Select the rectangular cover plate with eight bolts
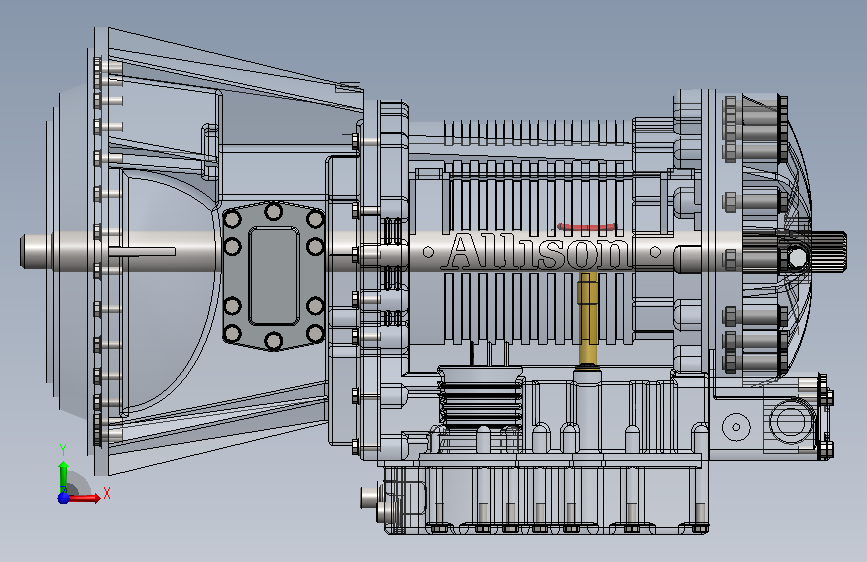 pyautogui.click(x=274, y=276)
